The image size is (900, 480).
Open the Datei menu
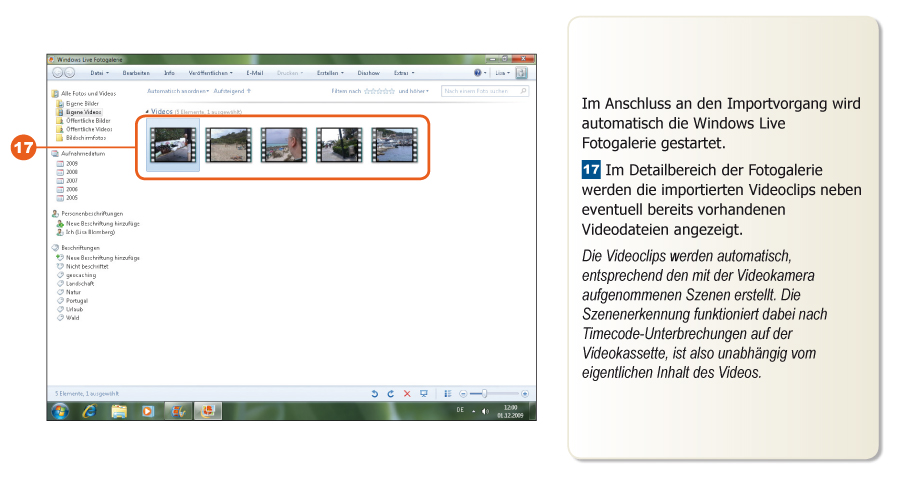coord(99,73)
